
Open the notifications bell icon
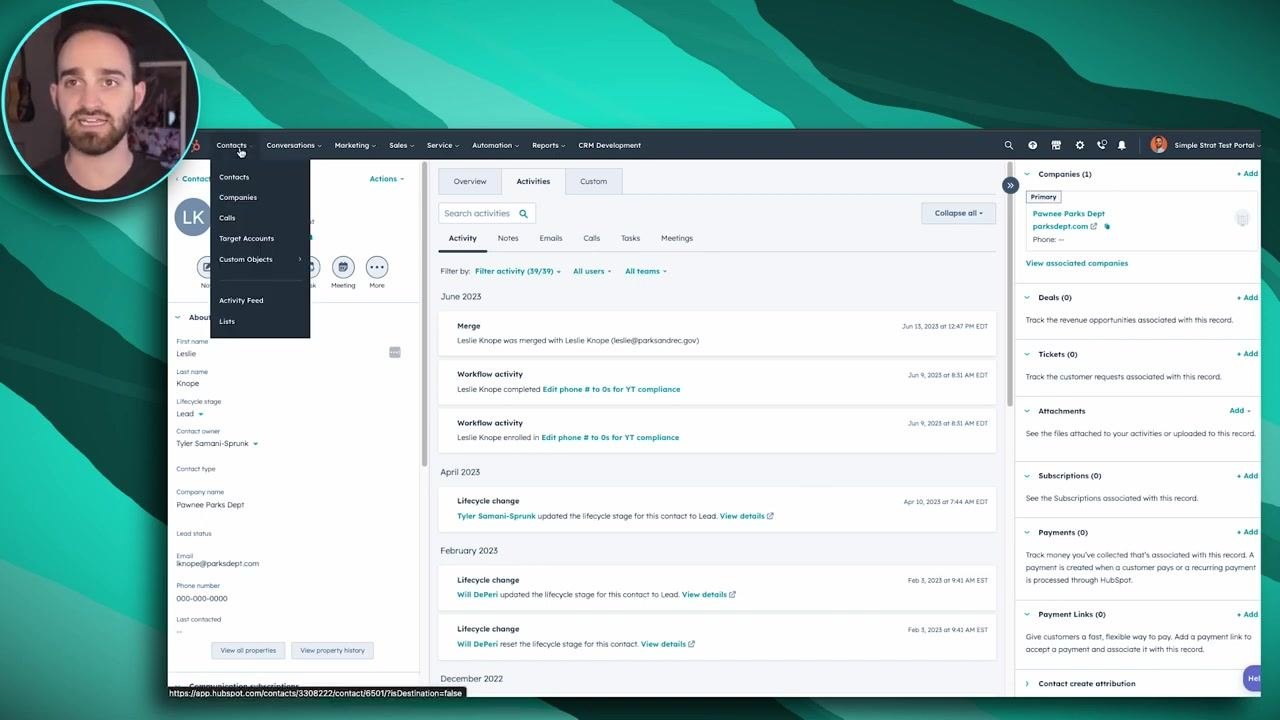[1122, 145]
